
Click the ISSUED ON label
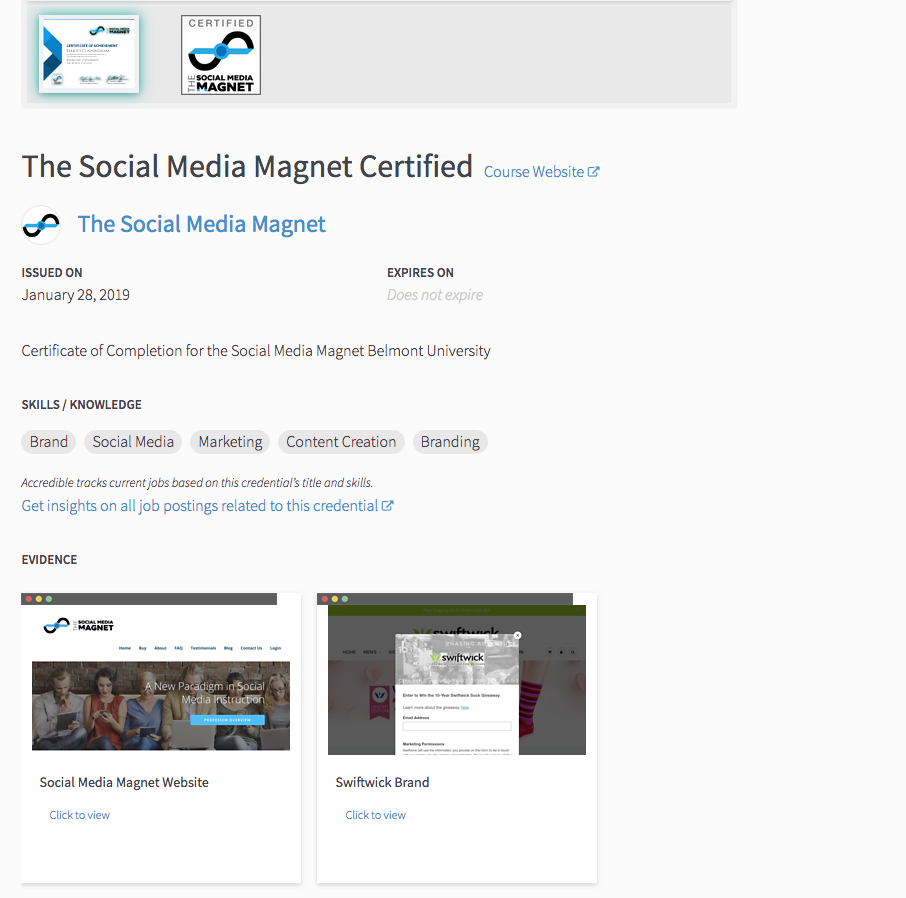(x=52, y=273)
